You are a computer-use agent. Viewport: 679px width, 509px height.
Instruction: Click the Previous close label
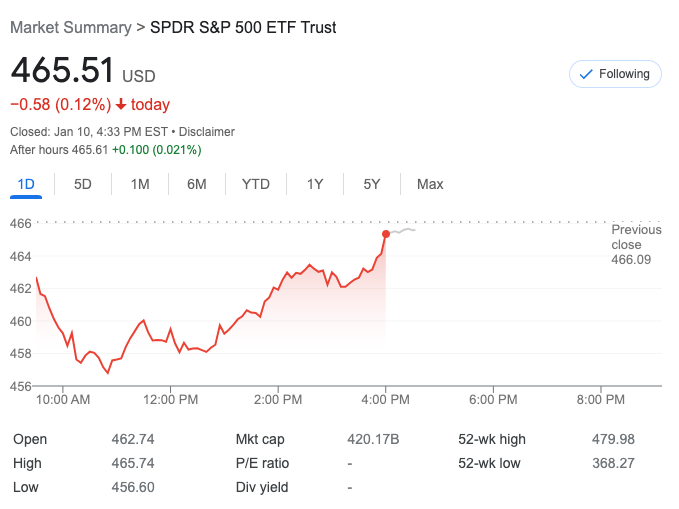(x=636, y=237)
